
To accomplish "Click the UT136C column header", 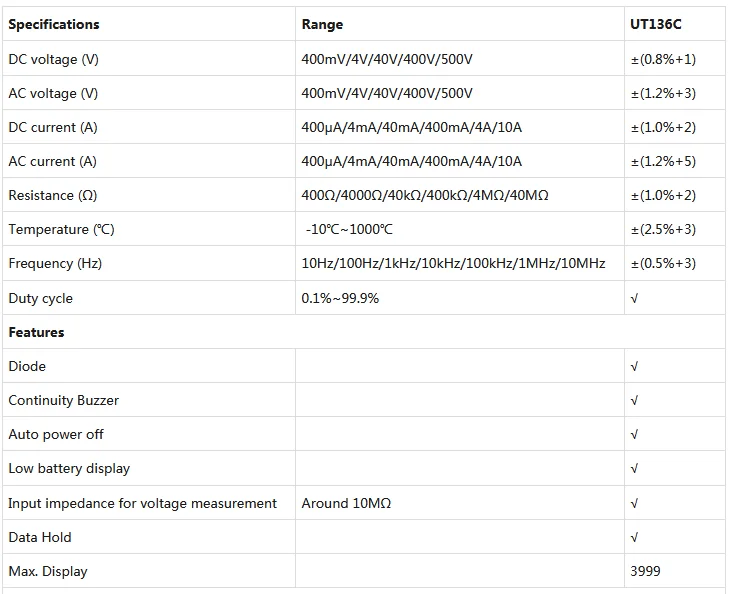I will click(x=655, y=24).
